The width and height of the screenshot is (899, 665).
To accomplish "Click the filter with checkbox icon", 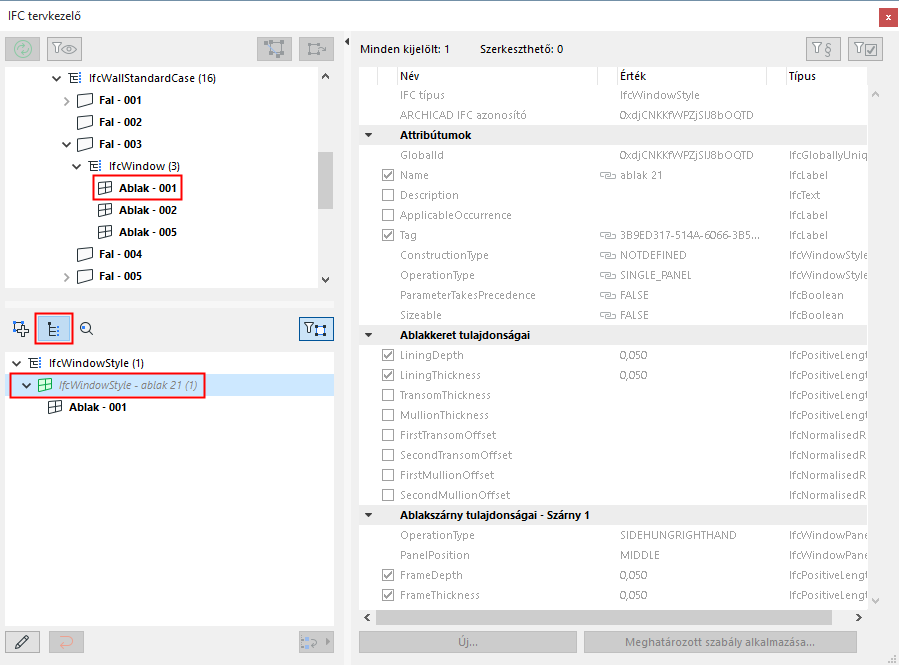I will click(x=864, y=49).
